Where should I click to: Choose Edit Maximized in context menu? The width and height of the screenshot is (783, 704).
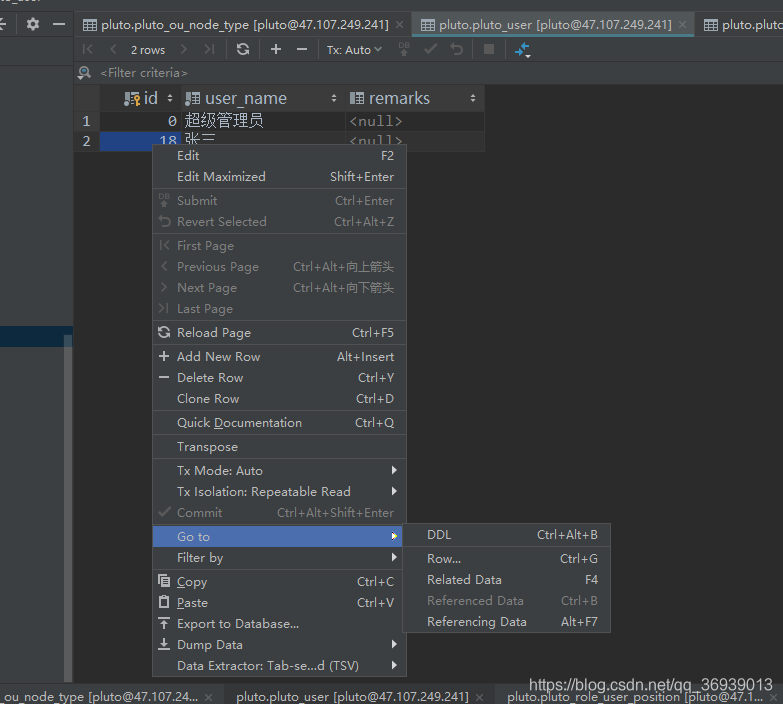[280, 177]
